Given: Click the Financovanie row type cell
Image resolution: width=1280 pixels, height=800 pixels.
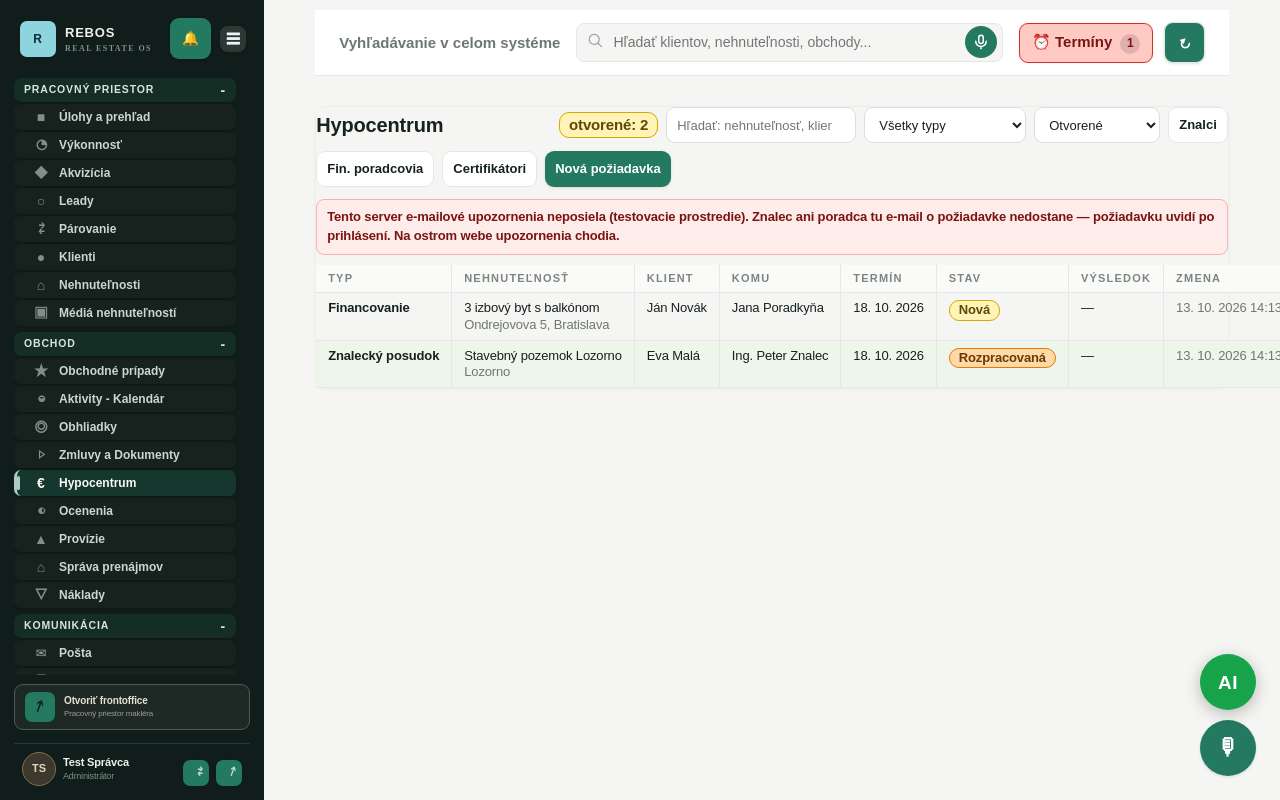Looking at the screenshot, I should (384, 316).
